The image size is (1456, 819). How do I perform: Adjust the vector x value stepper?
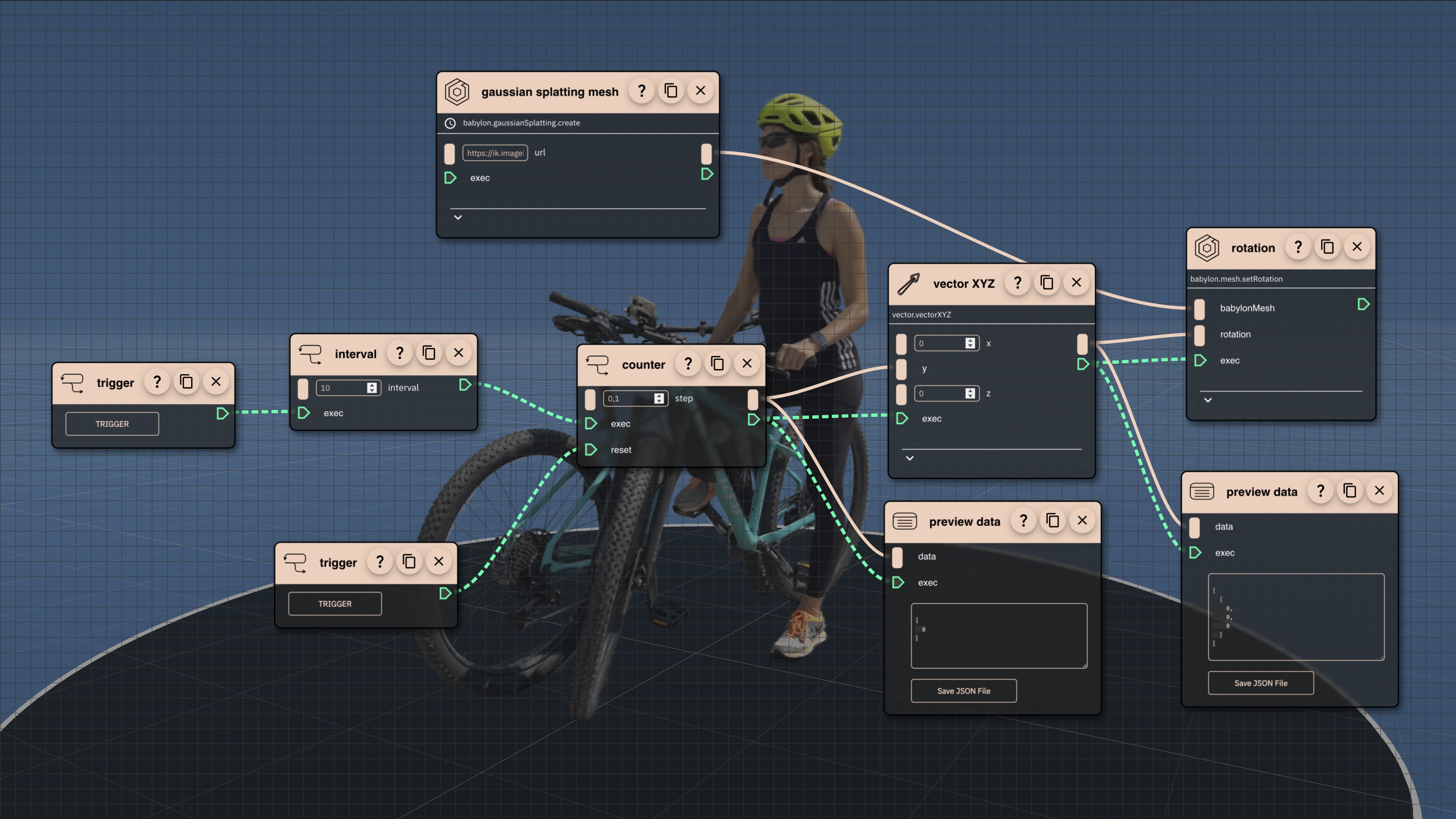970,343
